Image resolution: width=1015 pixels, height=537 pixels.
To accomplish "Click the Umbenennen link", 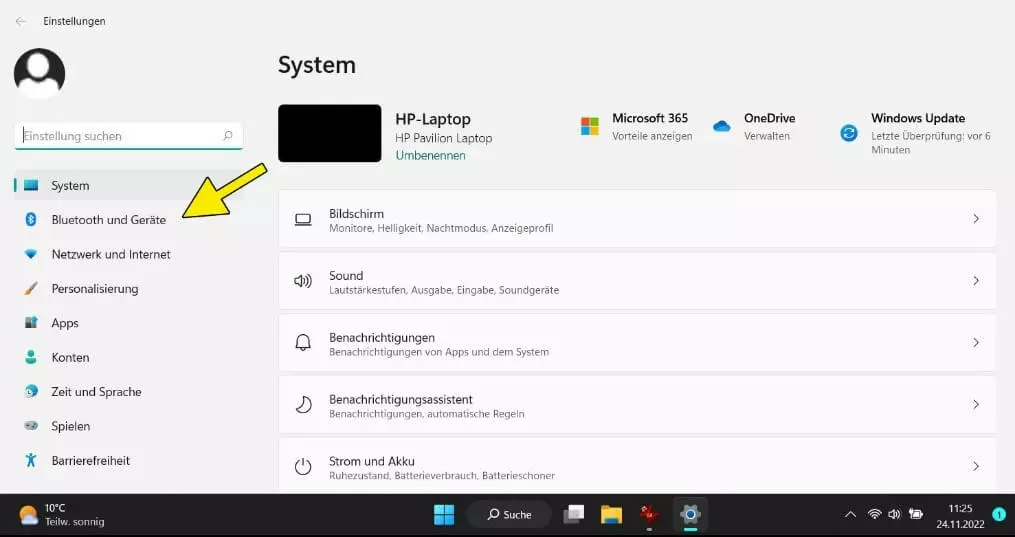I will coord(430,155).
